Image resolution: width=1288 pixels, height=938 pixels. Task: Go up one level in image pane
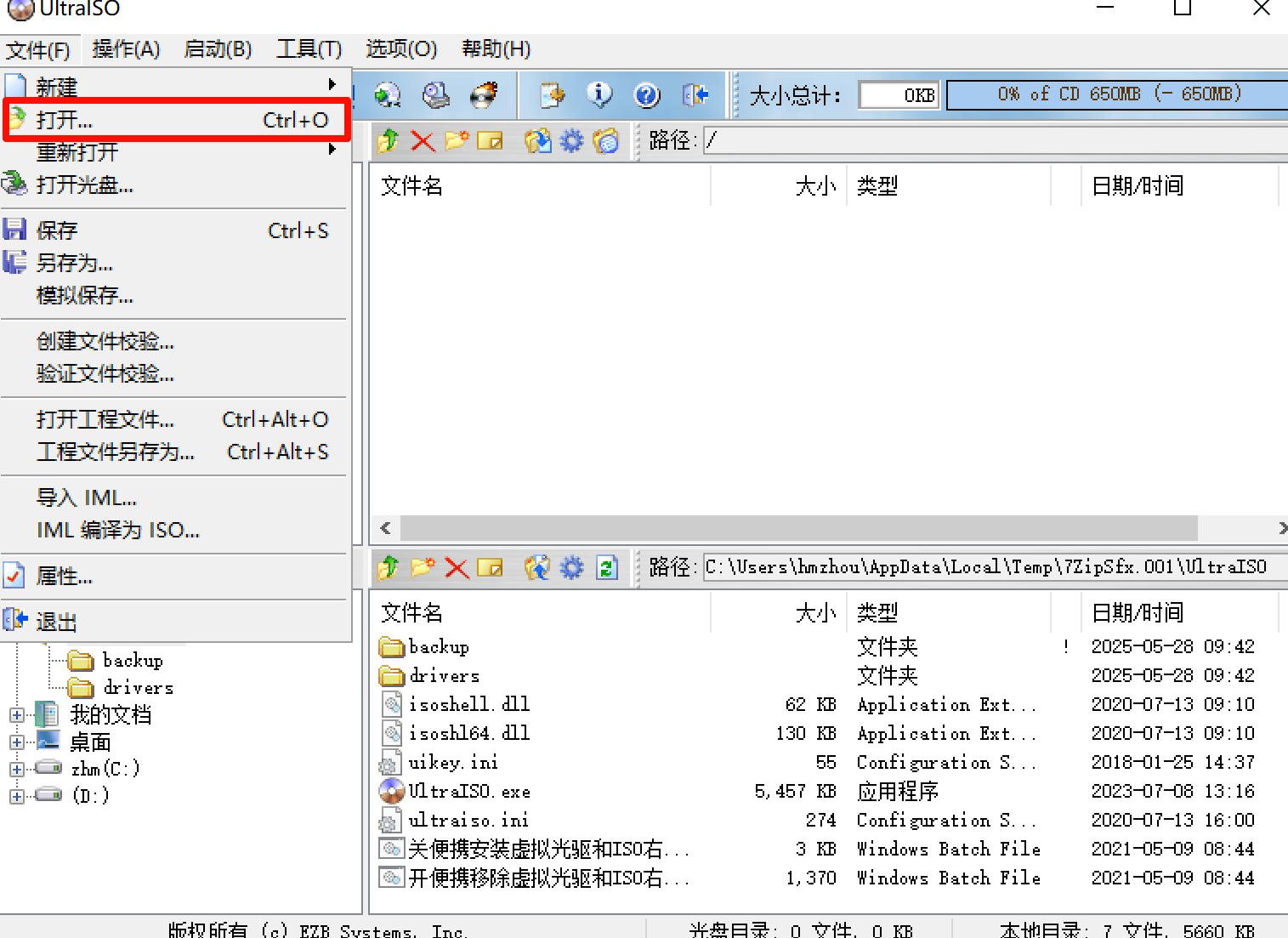tap(389, 140)
